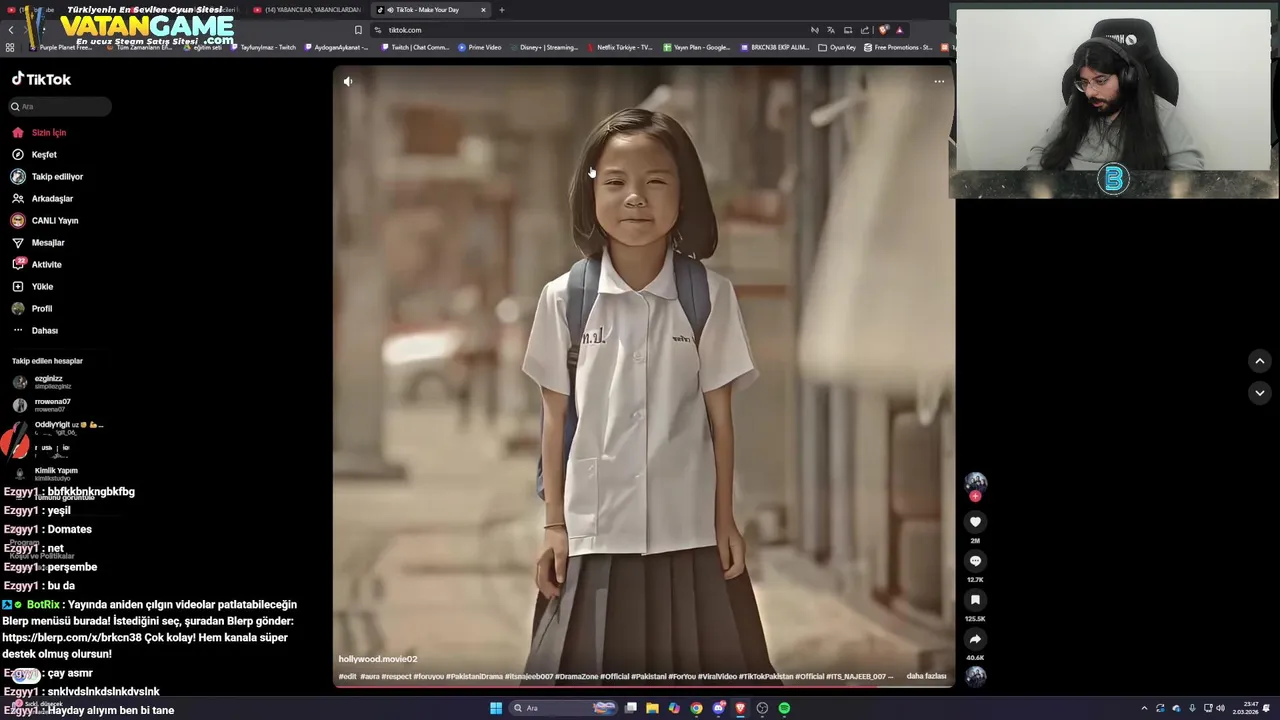1280x720 pixels.
Task: Open the 'Disney+ | Streaming' bookmark
Action: pos(543,47)
